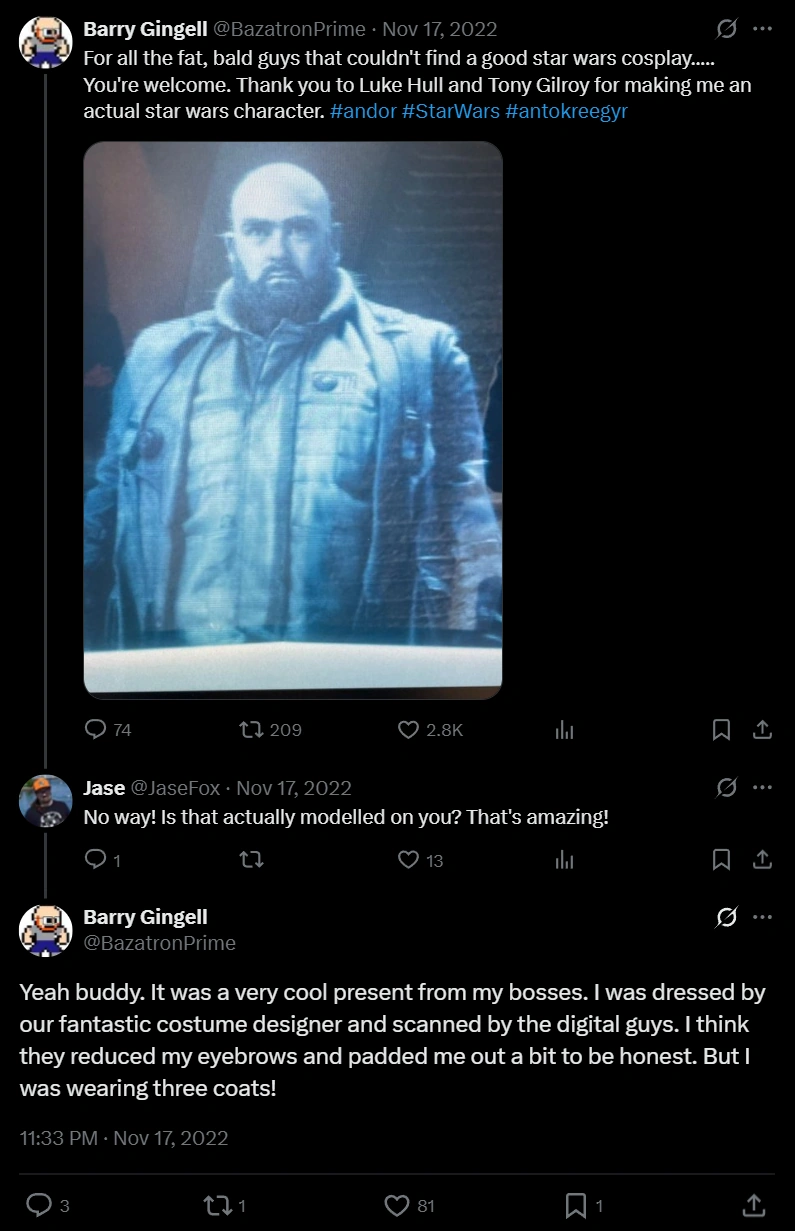Open the #antokreegyr hashtag link

[x=567, y=112]
